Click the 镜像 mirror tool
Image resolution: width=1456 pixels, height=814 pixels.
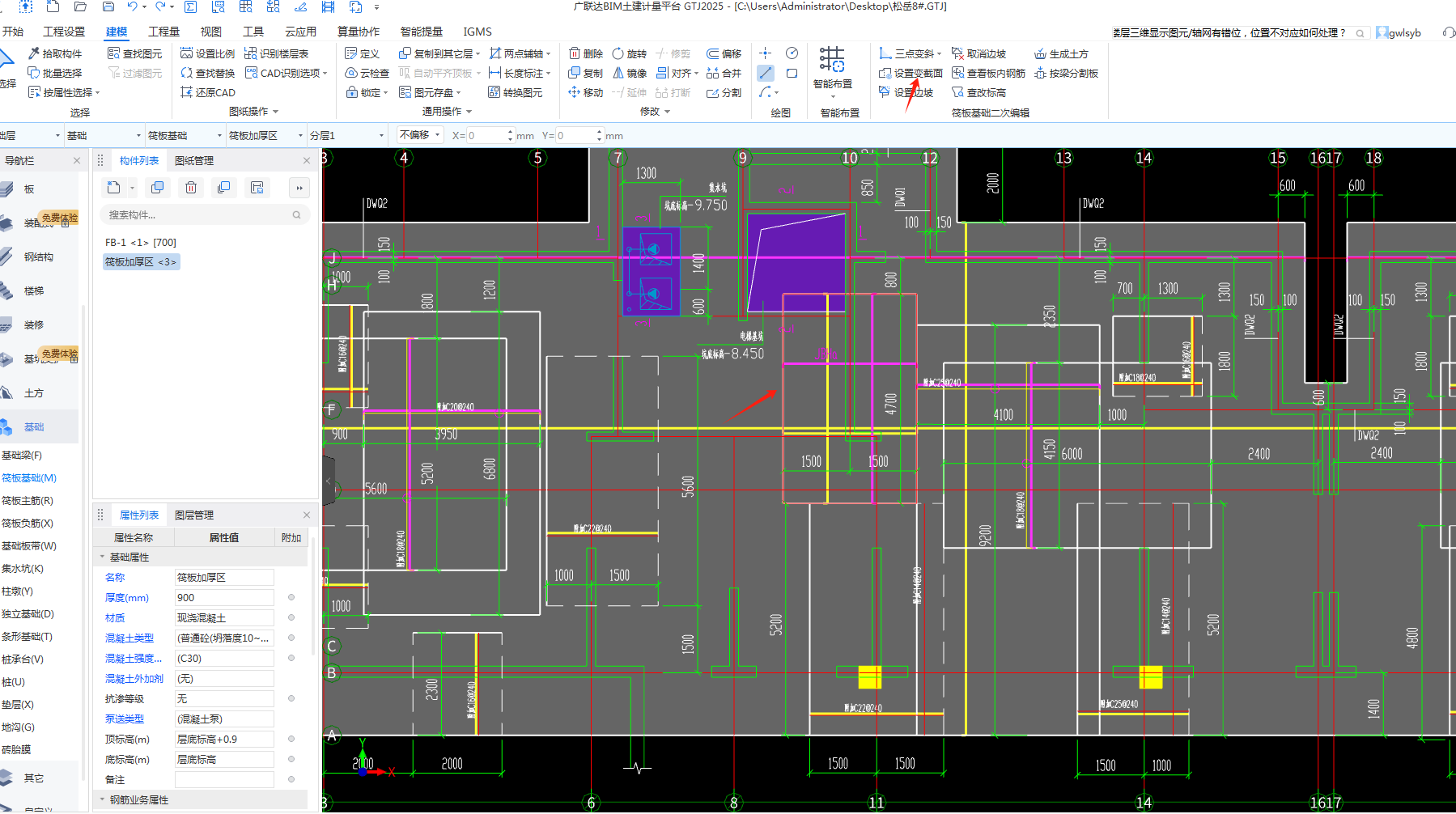click(629, 73)
